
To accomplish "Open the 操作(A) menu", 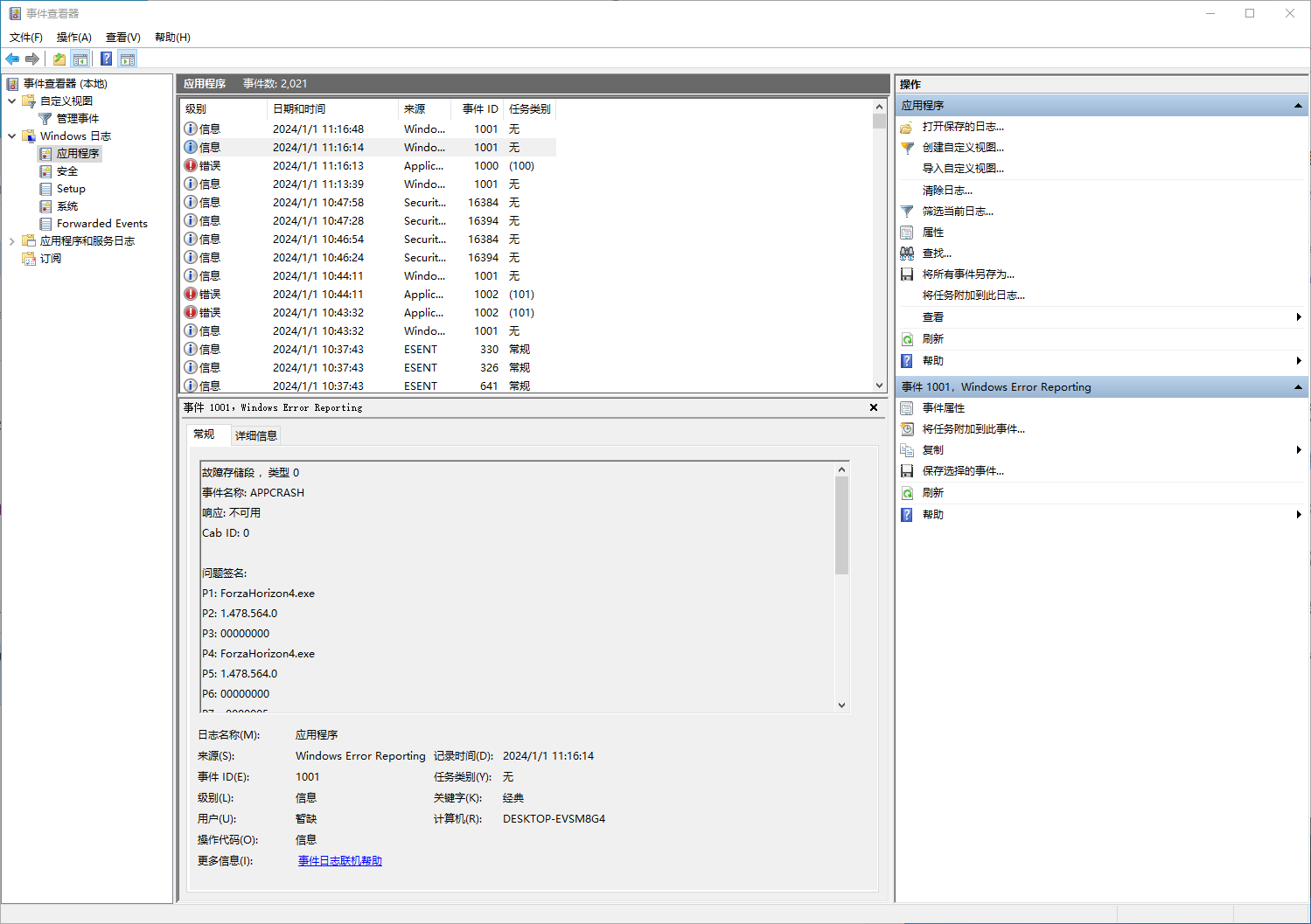I will [x=74, y=38].
